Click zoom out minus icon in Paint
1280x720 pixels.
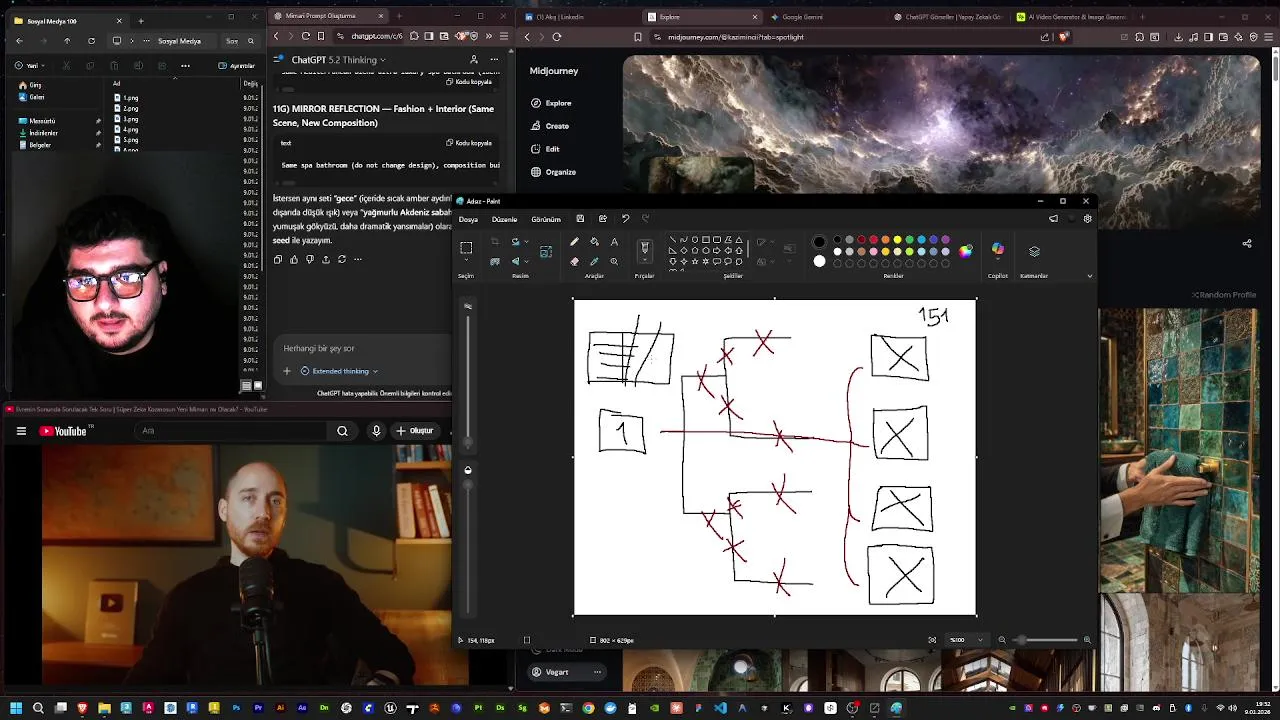(x=1002, y=640)
